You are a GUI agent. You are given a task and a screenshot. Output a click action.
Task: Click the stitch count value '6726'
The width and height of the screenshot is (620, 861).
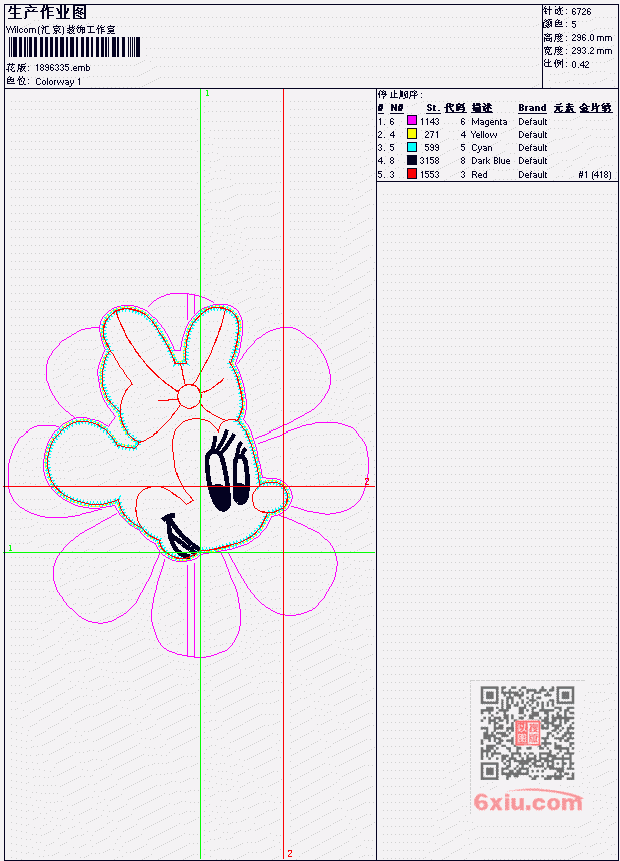click(x=581, y=12)
